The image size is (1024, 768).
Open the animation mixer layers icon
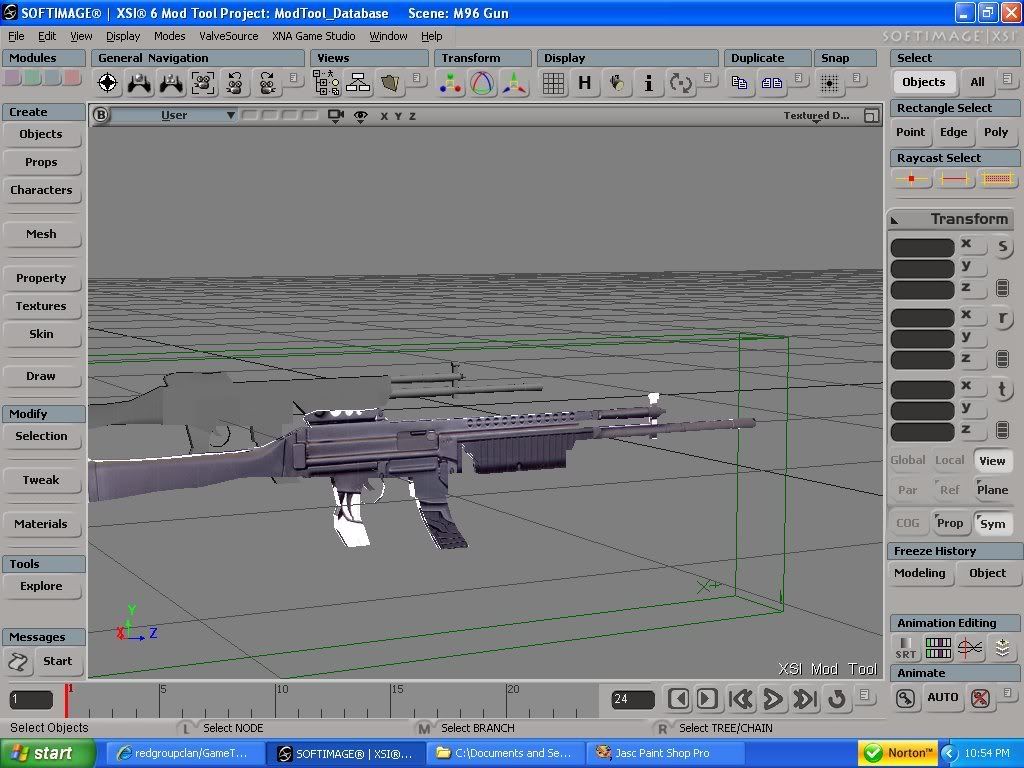pos(1002,648)
